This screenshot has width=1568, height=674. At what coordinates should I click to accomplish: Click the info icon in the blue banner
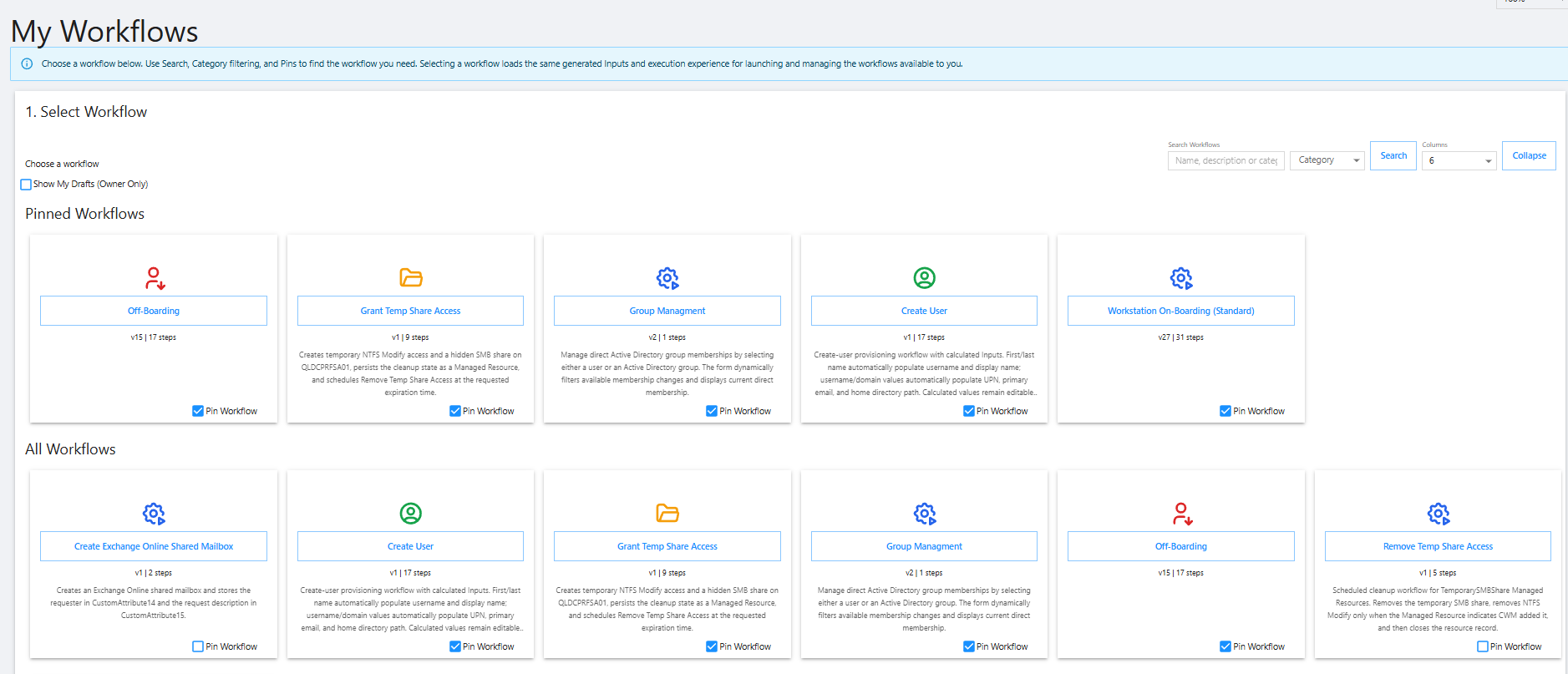click(27, 63)
